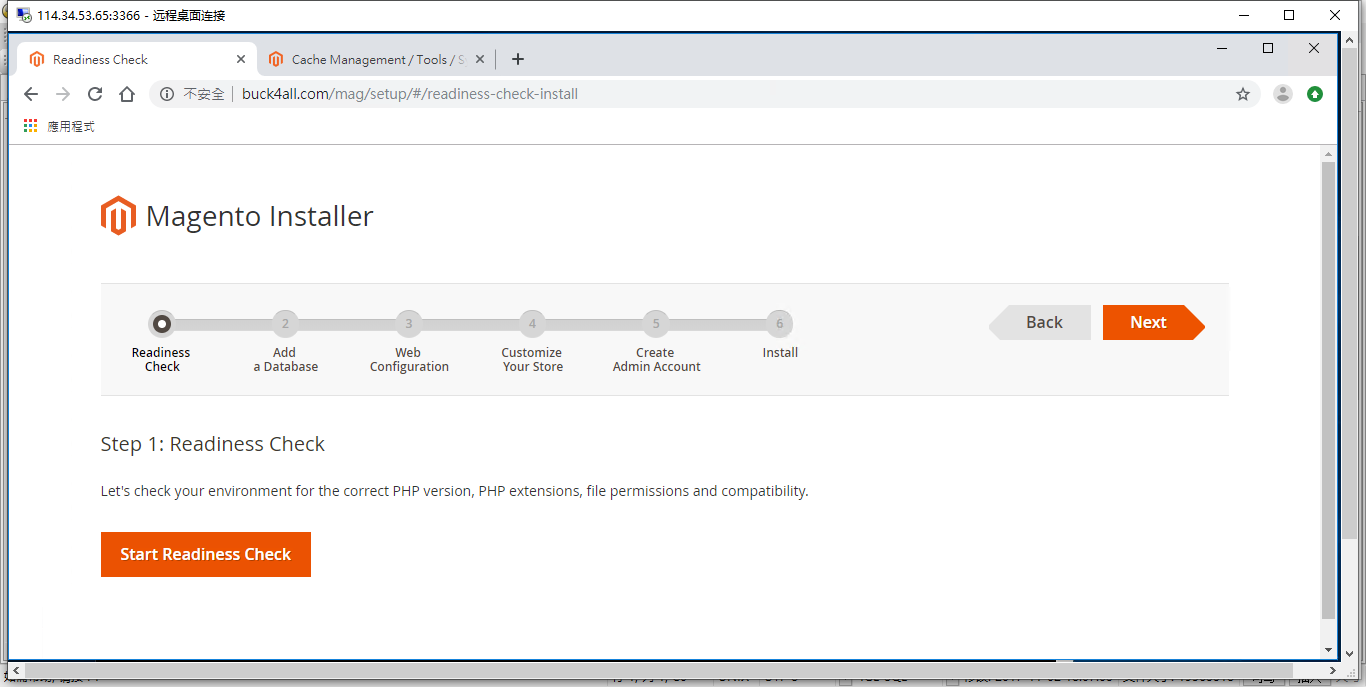The width and height of the screenshot is (1366, 687).
Task: Minimize the Chrome browser window
Action: [1221, 48]
